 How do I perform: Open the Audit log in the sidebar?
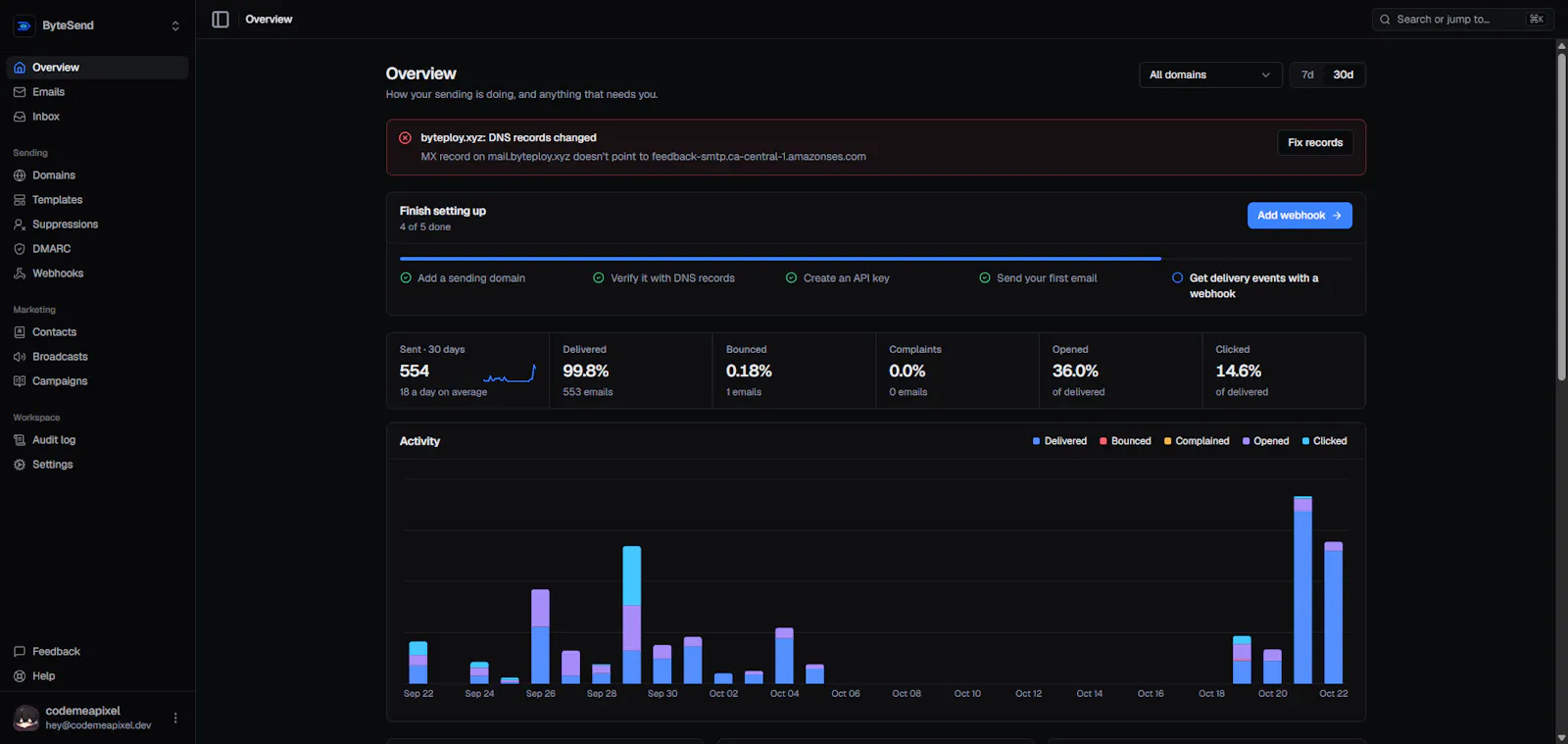[97, 440]
